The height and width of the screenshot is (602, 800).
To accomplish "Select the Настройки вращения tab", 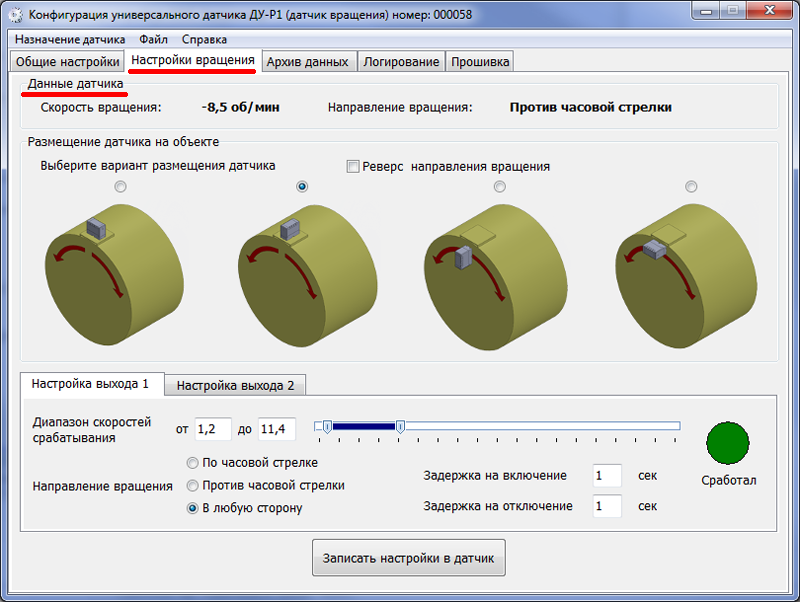I will 193,60.
